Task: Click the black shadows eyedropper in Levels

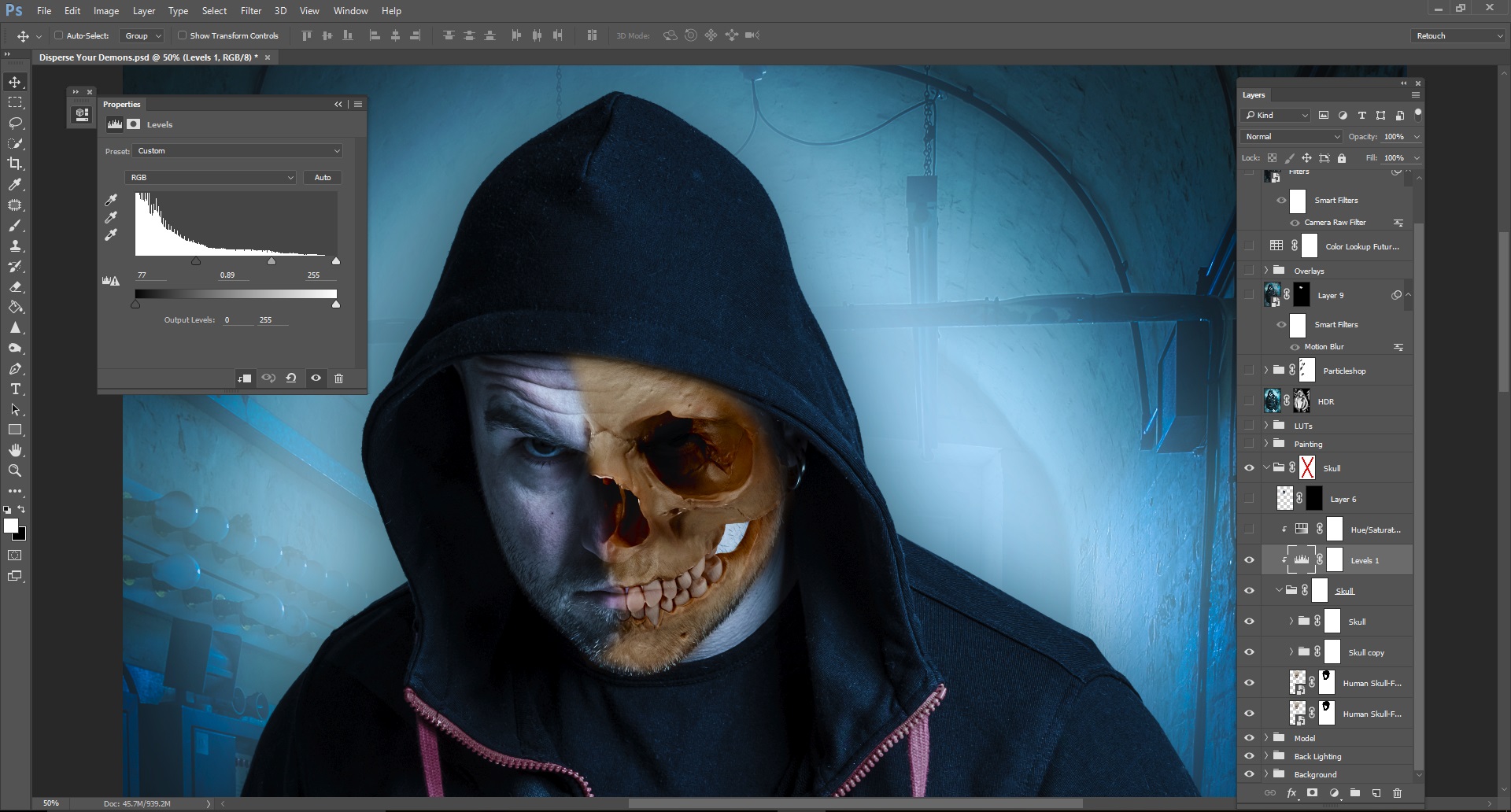Action: point(111,200)
